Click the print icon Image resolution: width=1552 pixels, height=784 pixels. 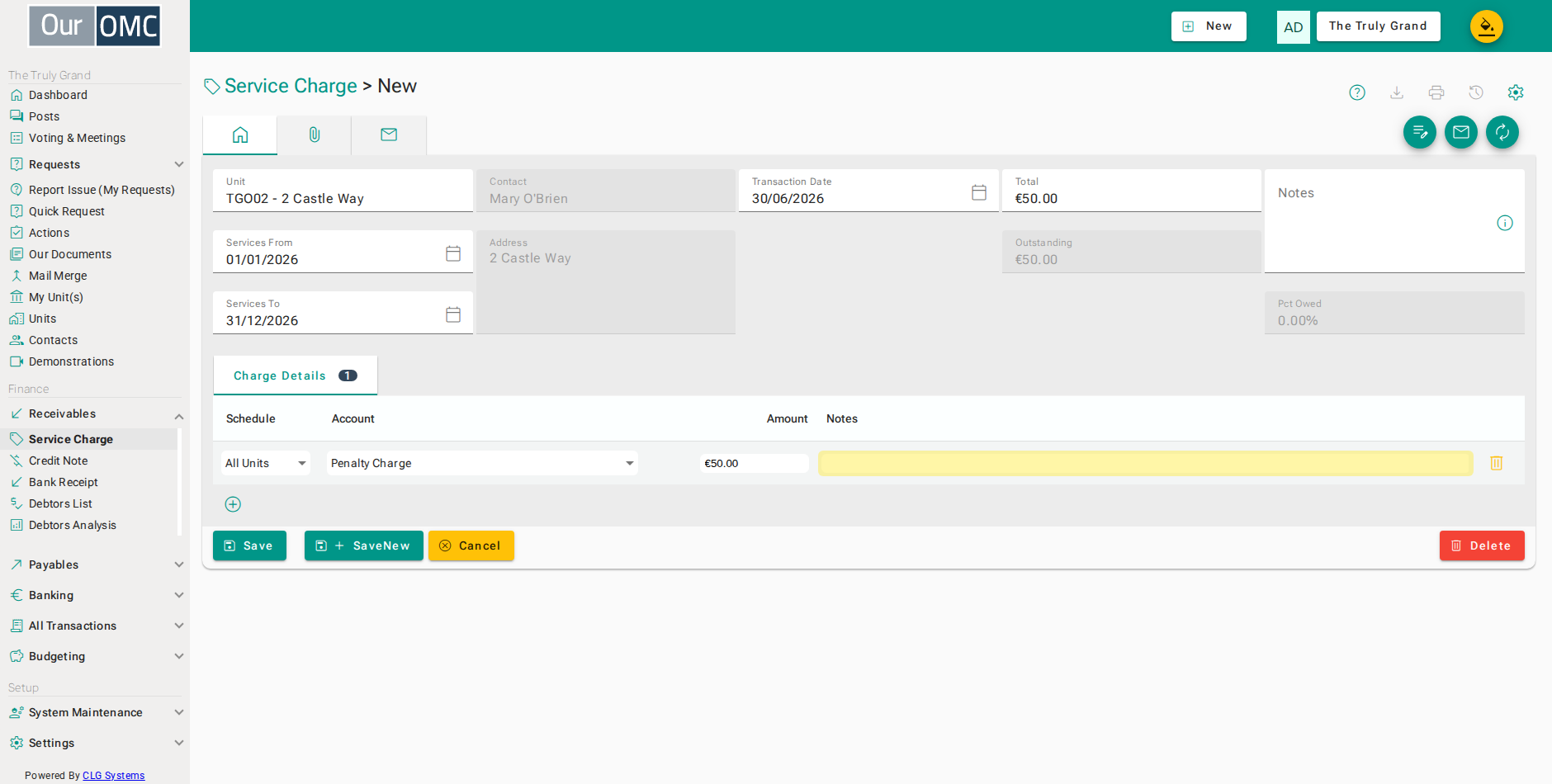click(x=1436, y=92)
